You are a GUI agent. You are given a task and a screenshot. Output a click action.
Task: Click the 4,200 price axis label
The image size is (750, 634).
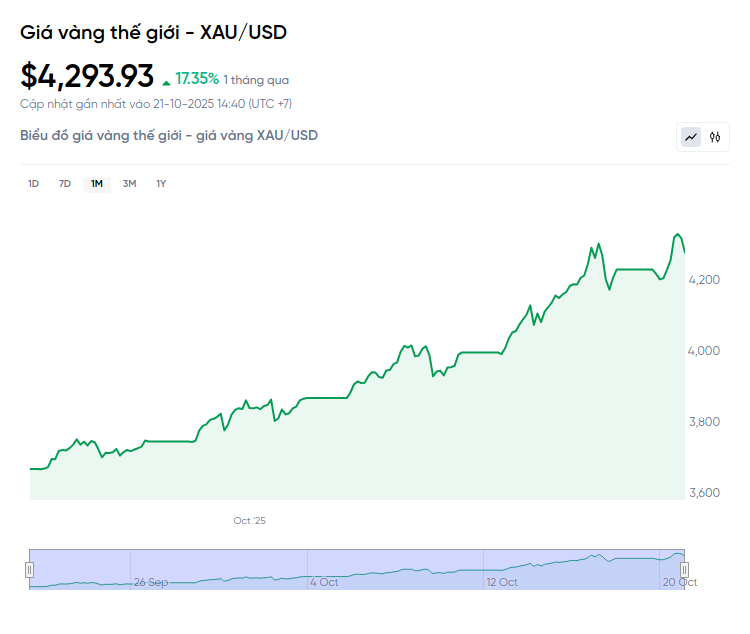click(x=704, y=279)
